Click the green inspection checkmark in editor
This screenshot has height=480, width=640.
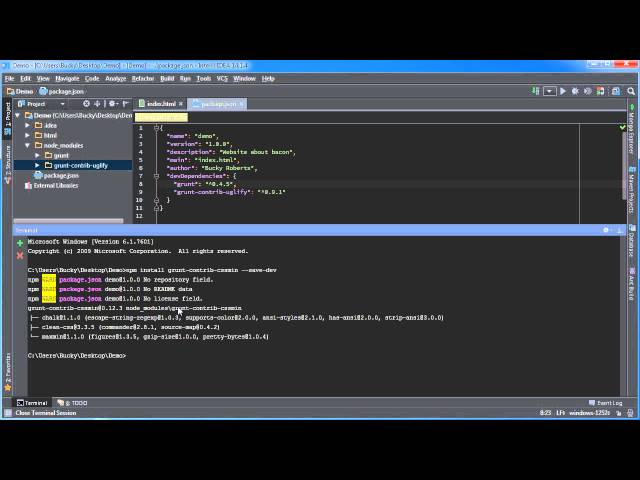[x=622, y=127]
